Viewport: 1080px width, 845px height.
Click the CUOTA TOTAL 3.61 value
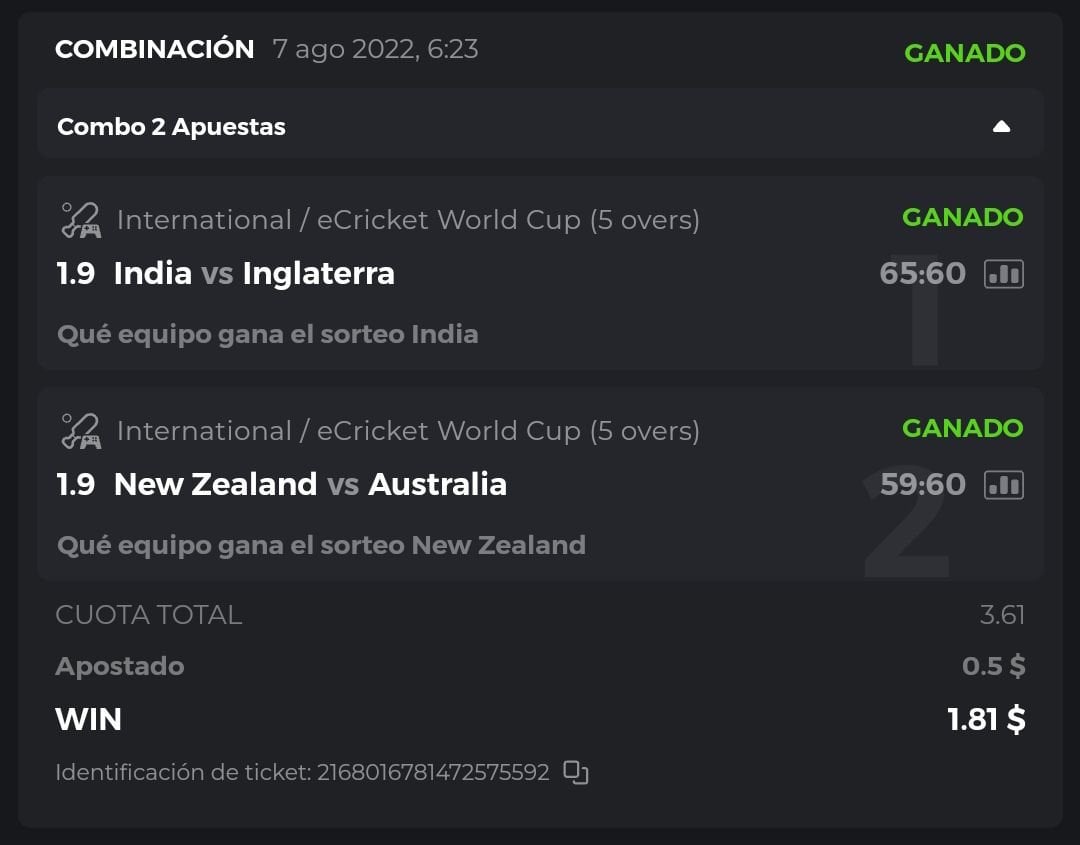1002,614
